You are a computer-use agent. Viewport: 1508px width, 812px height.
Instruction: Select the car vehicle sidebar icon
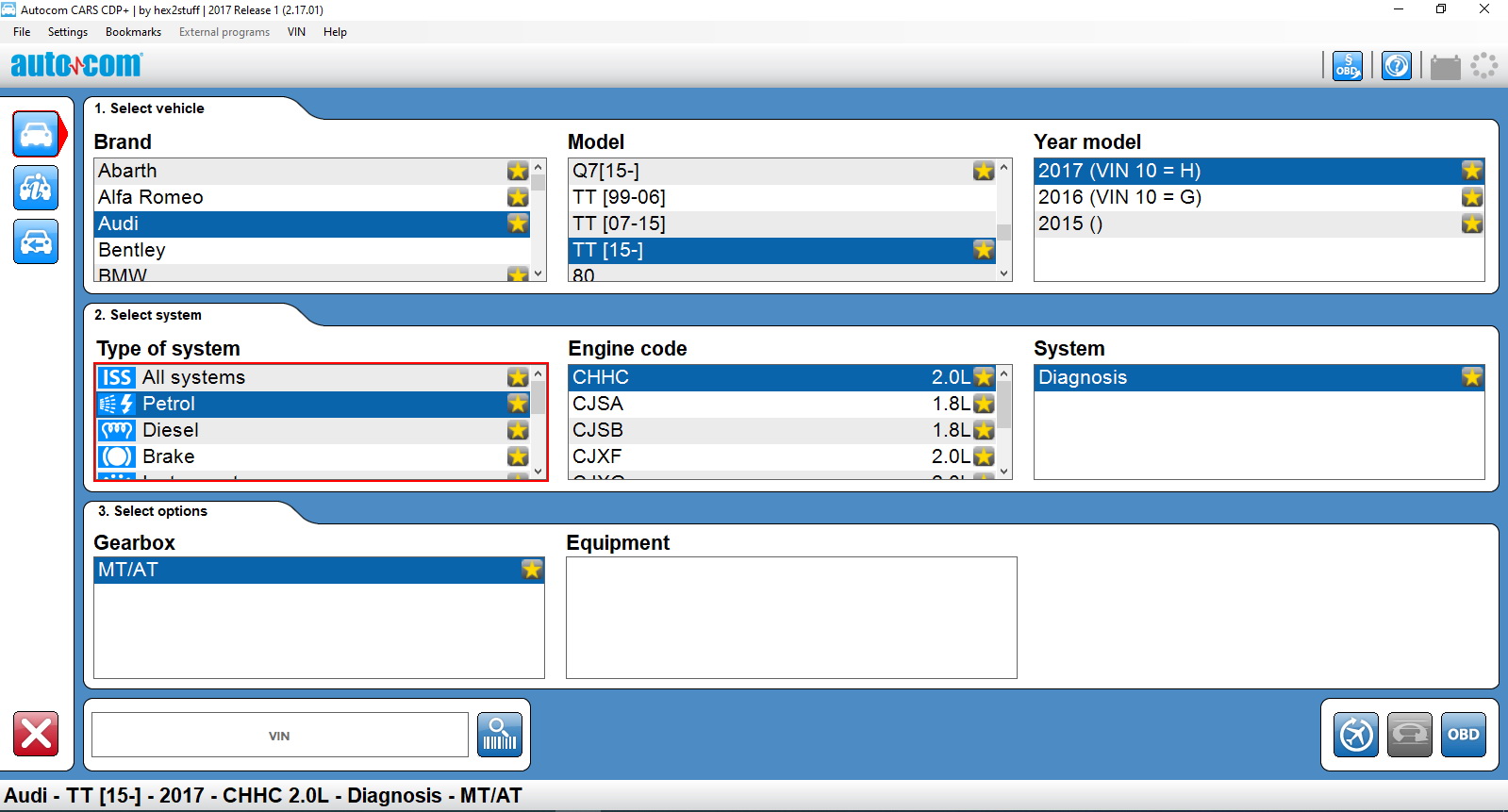pos(36,134)
